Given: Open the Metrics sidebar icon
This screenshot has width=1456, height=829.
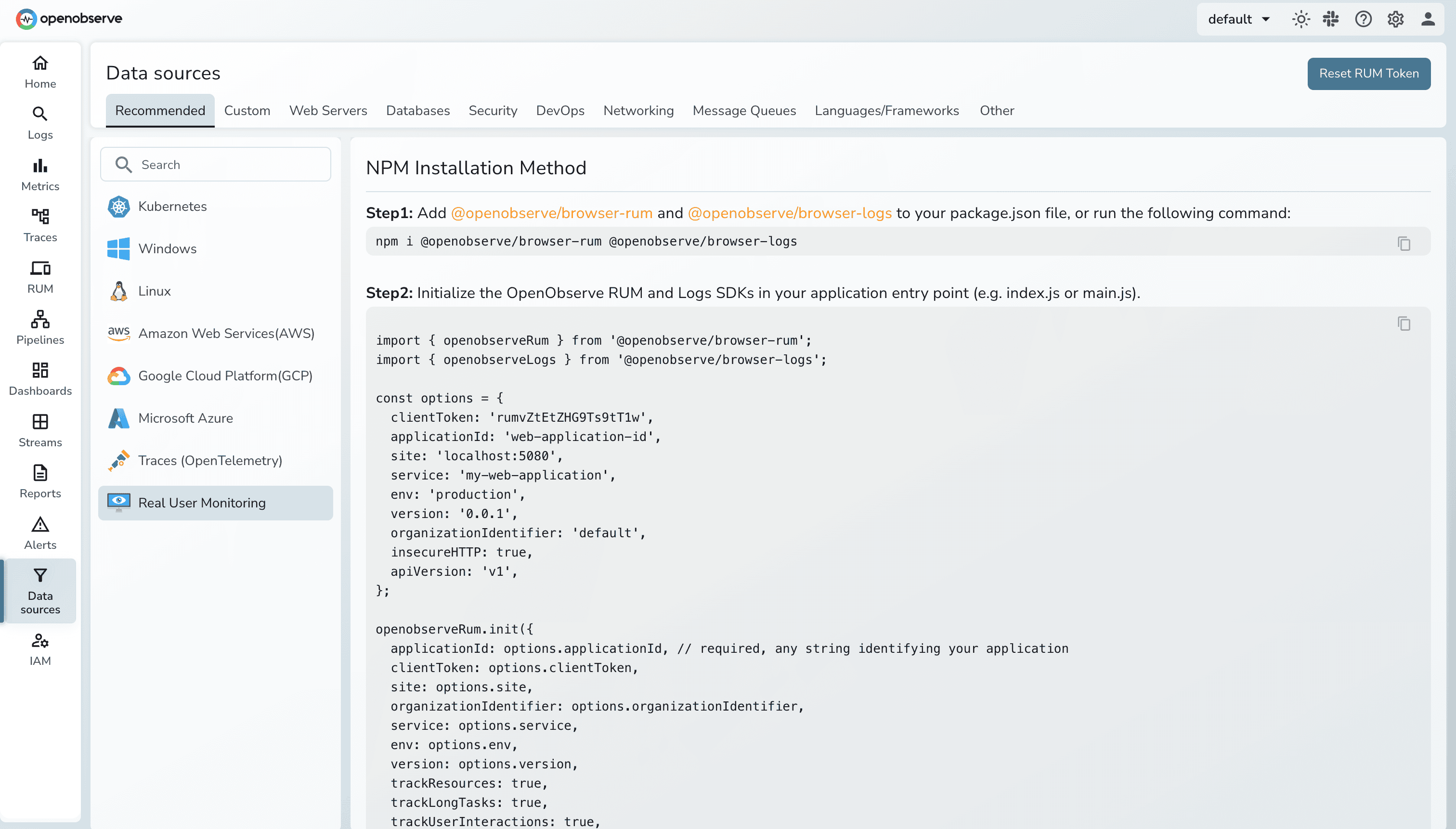Looking at the screenshot, I should 39,165.
